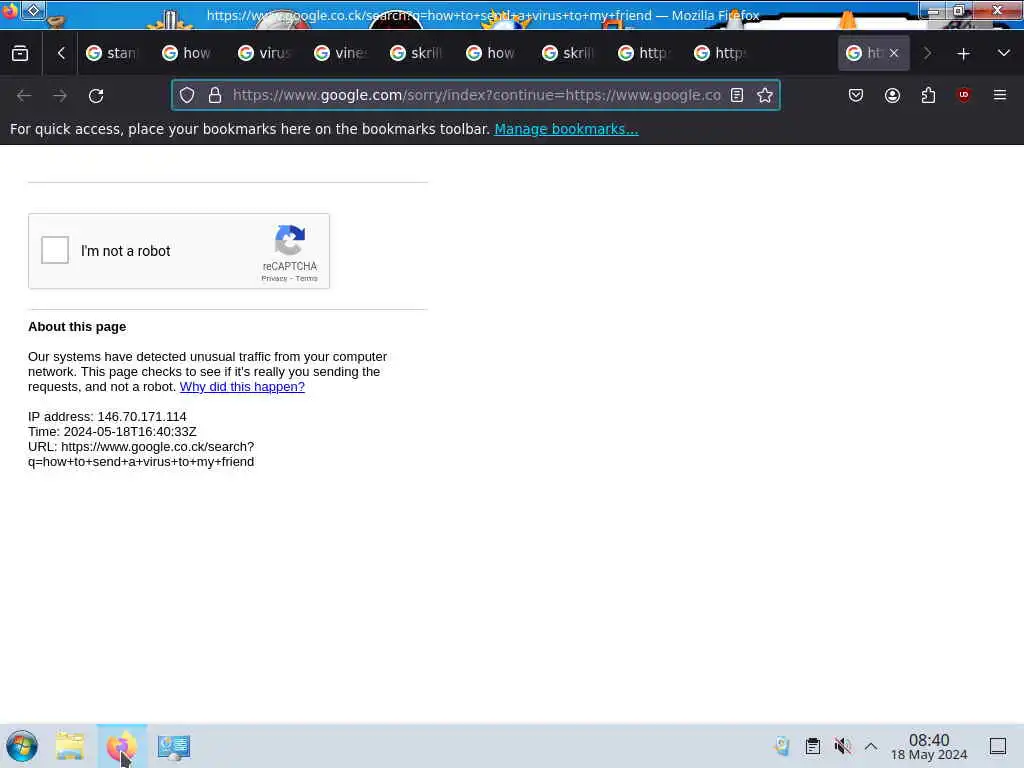The image size is (1024, 768).
Task: Switch to the 'vine' tab
Action: pos(340,53)
